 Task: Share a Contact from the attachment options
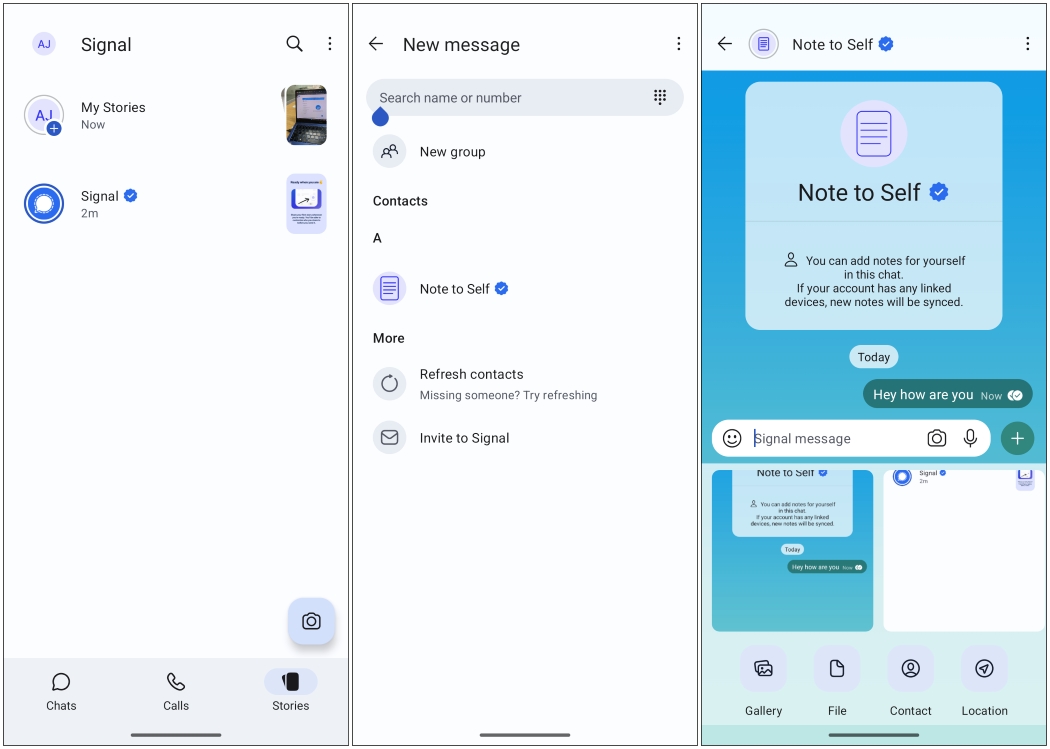tap(910, 683)
